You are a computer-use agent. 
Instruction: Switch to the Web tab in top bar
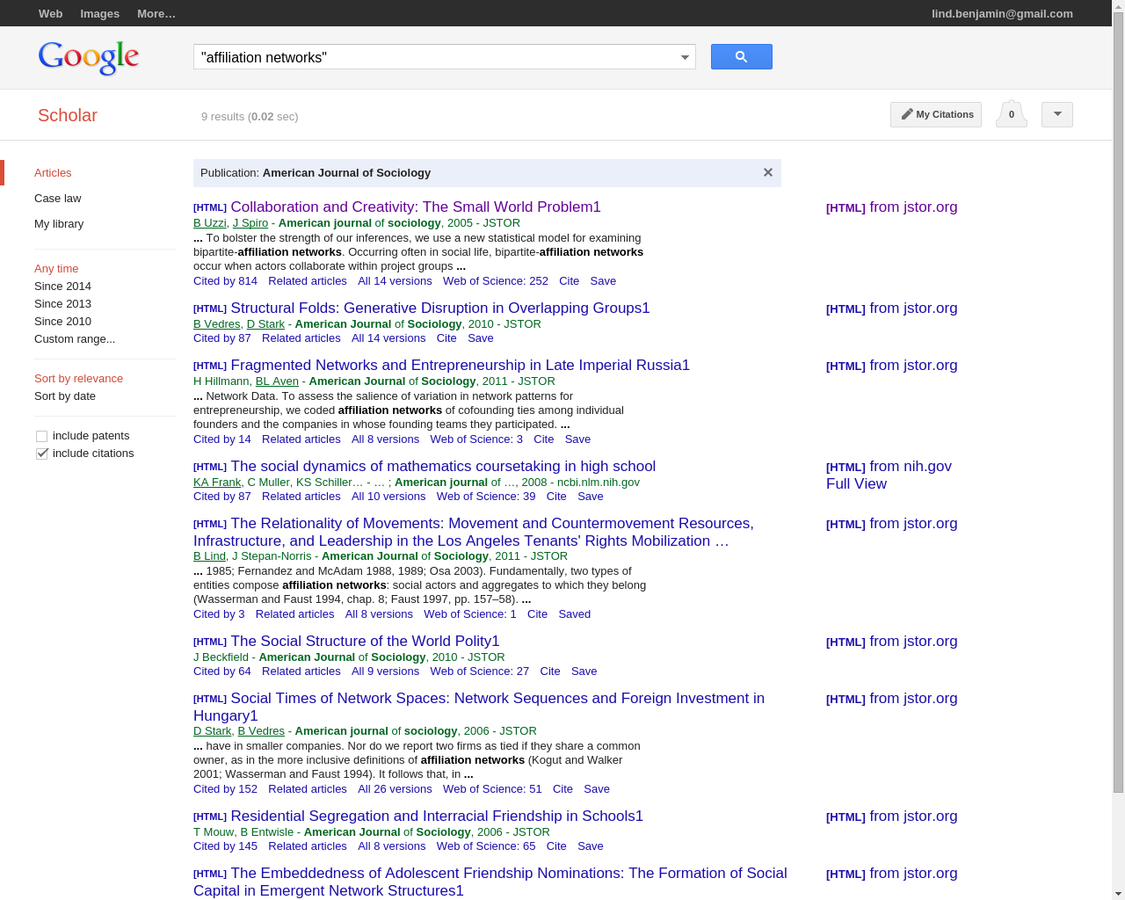[50, 14]
